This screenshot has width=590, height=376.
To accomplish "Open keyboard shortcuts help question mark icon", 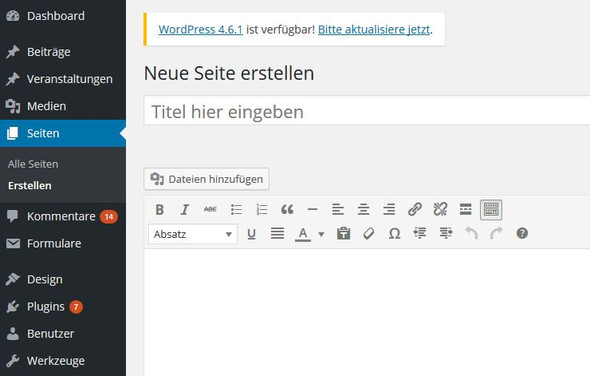I will (x=522, y=234).
